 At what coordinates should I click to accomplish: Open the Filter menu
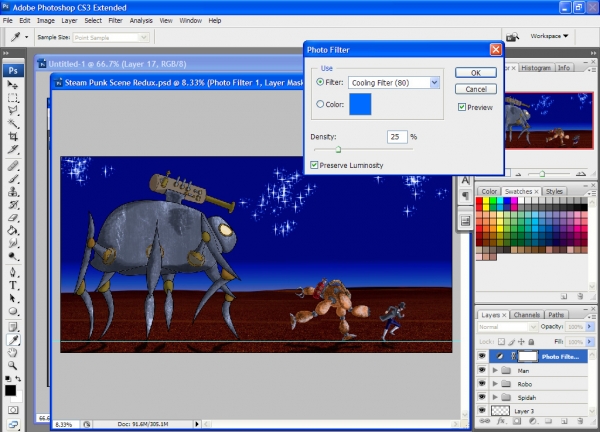coord(115,21)
